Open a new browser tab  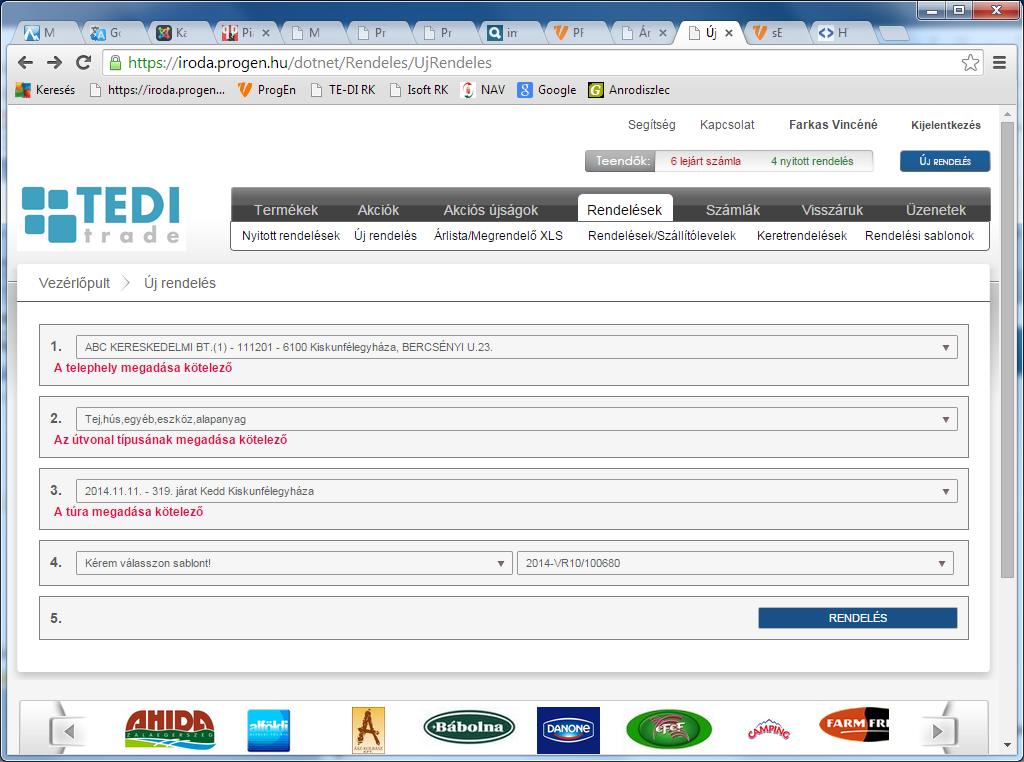pyautogui.click(x=893, y=33)
